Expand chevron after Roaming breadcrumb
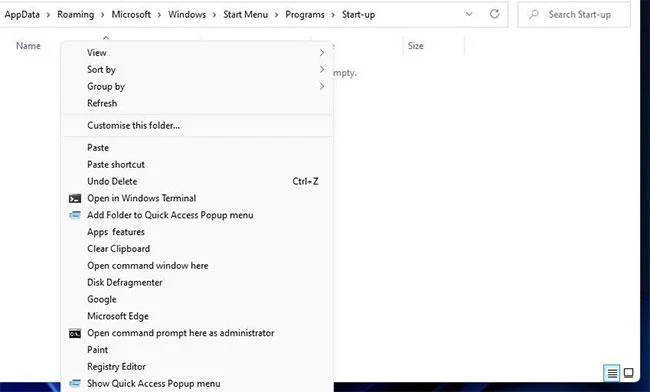Screen dimensions: 650x392 coord(103,15)
